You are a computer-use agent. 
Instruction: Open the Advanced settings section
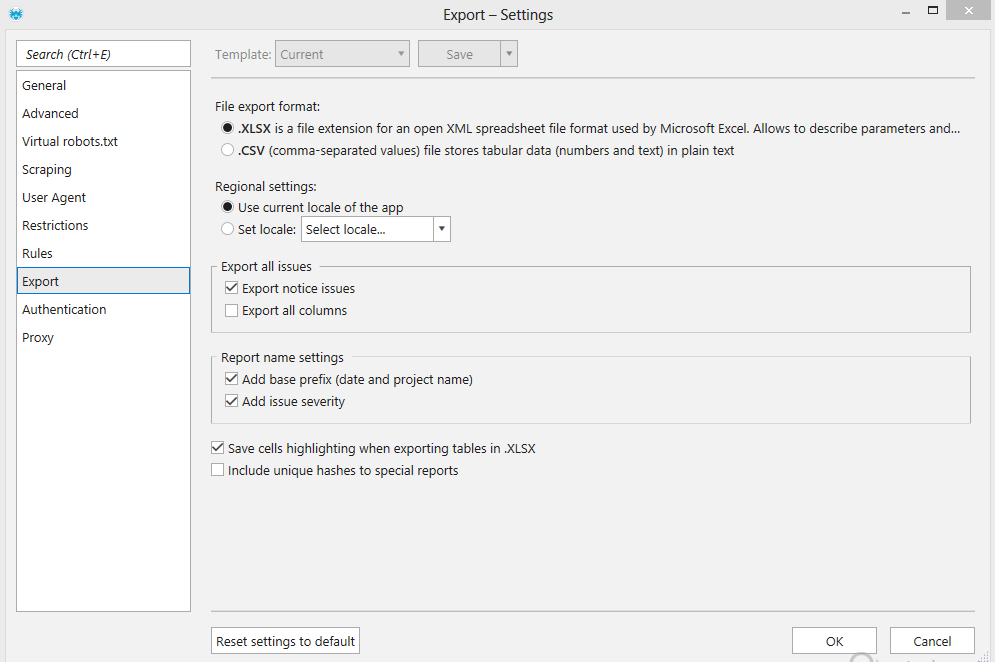[x=103, y=113]
